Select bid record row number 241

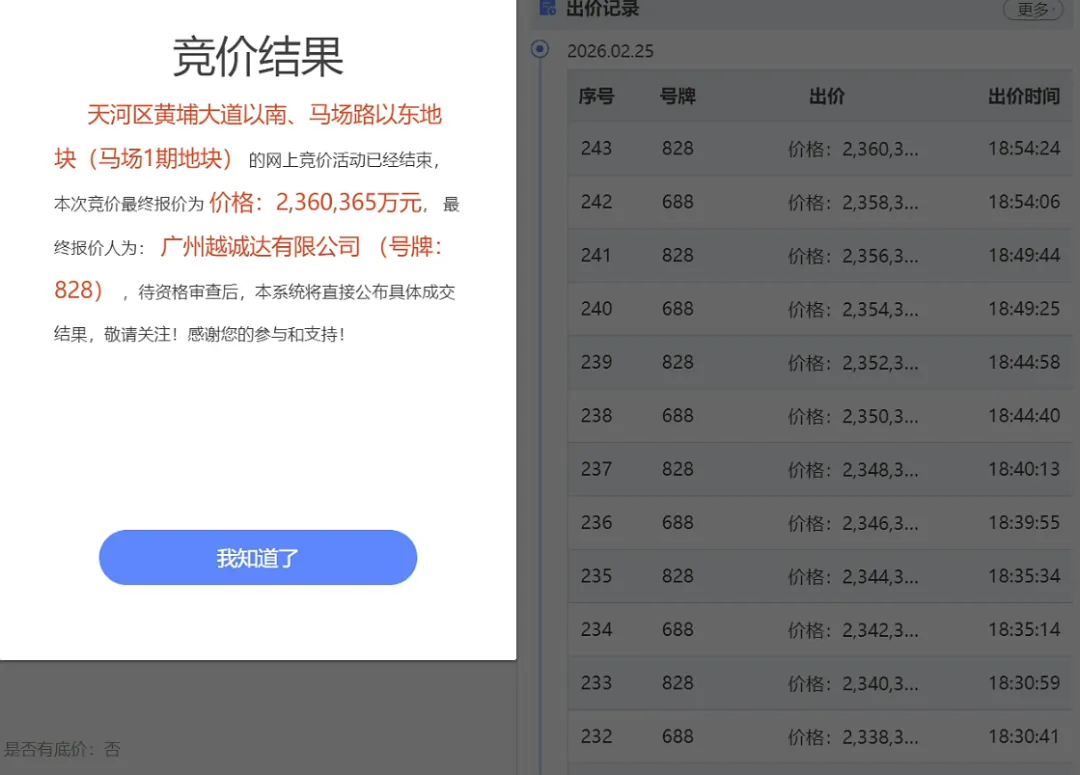click(820, 256)
